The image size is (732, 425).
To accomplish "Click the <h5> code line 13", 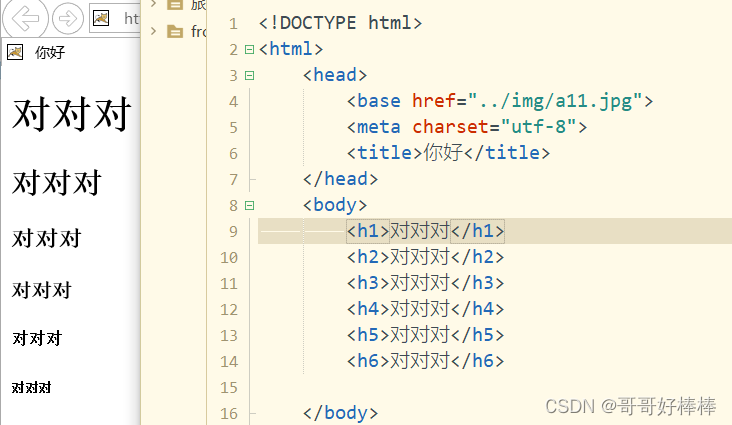I will (425, 335).
